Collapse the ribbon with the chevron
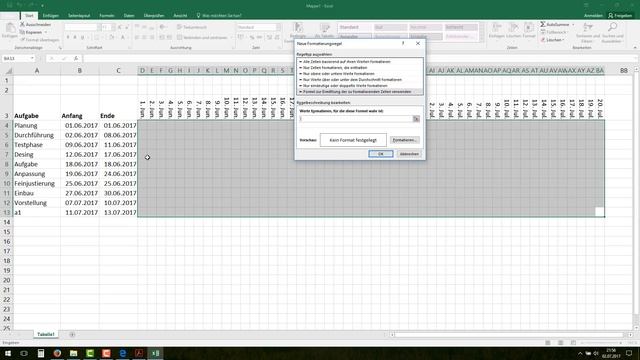 [635, 48]
